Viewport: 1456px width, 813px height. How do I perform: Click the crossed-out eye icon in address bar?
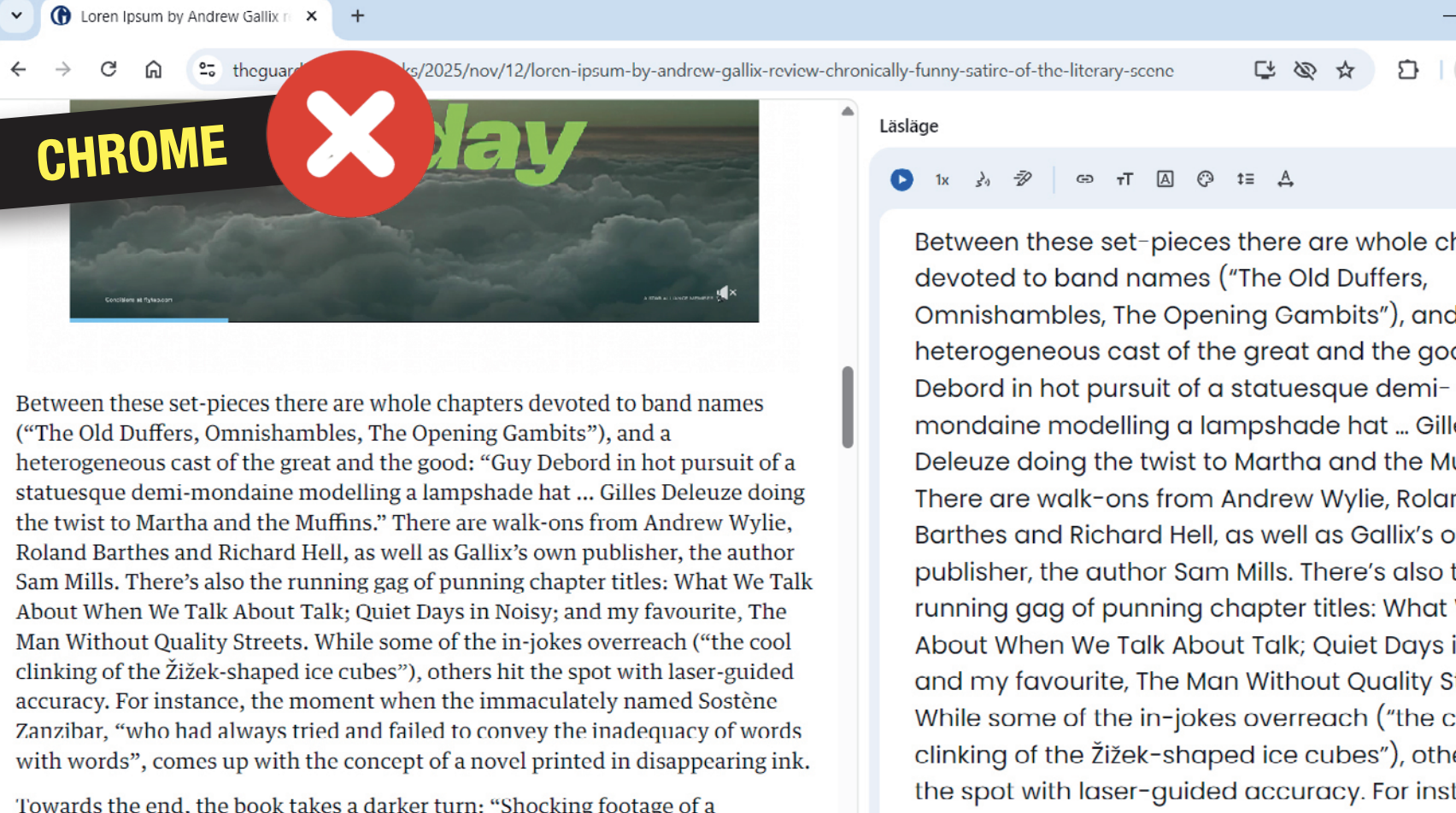(x=1305, y=70)
